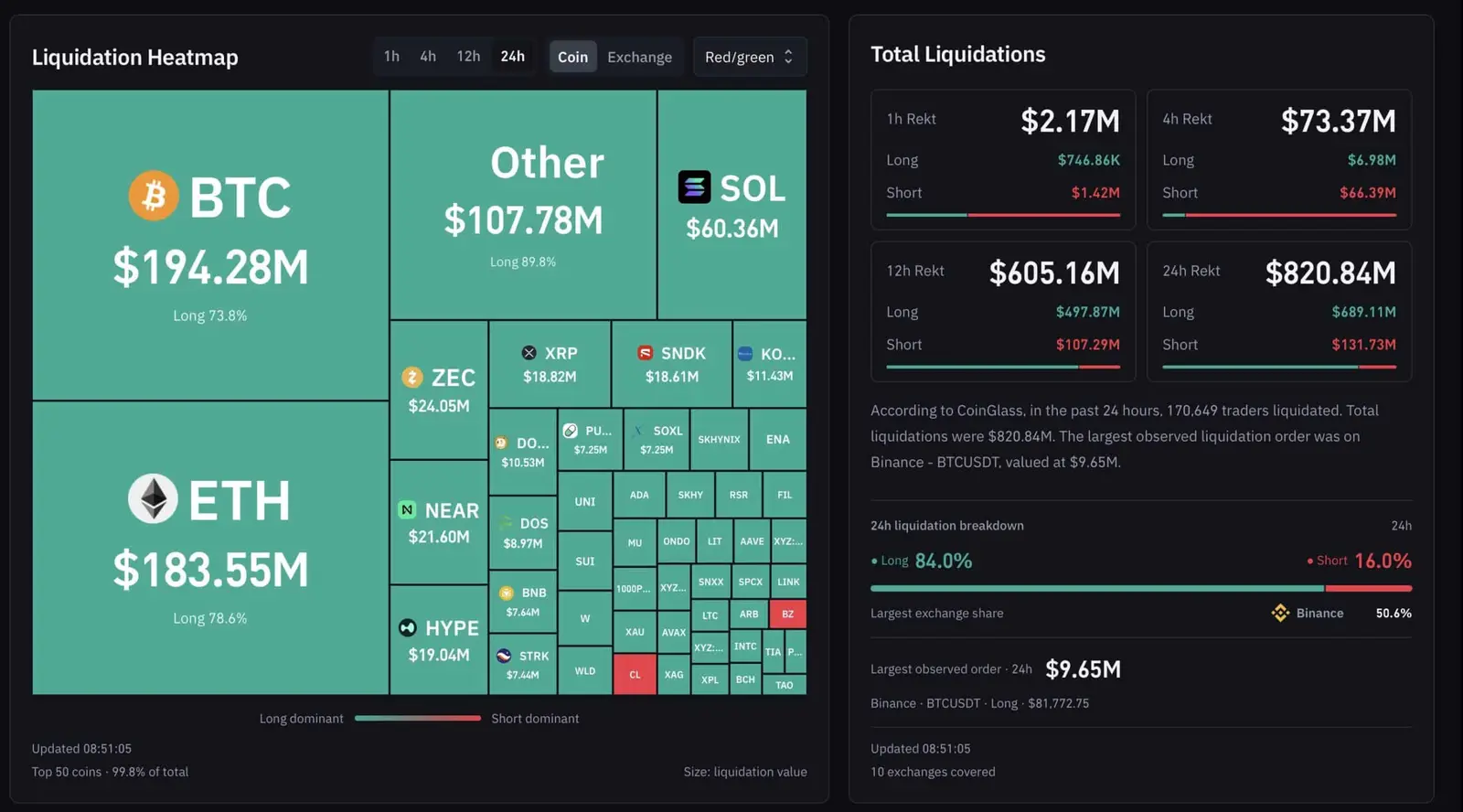The width and height of the screenshot is (1463, 812).
Task: Click the SUI heatmap tile
Action: coord(585,561)
